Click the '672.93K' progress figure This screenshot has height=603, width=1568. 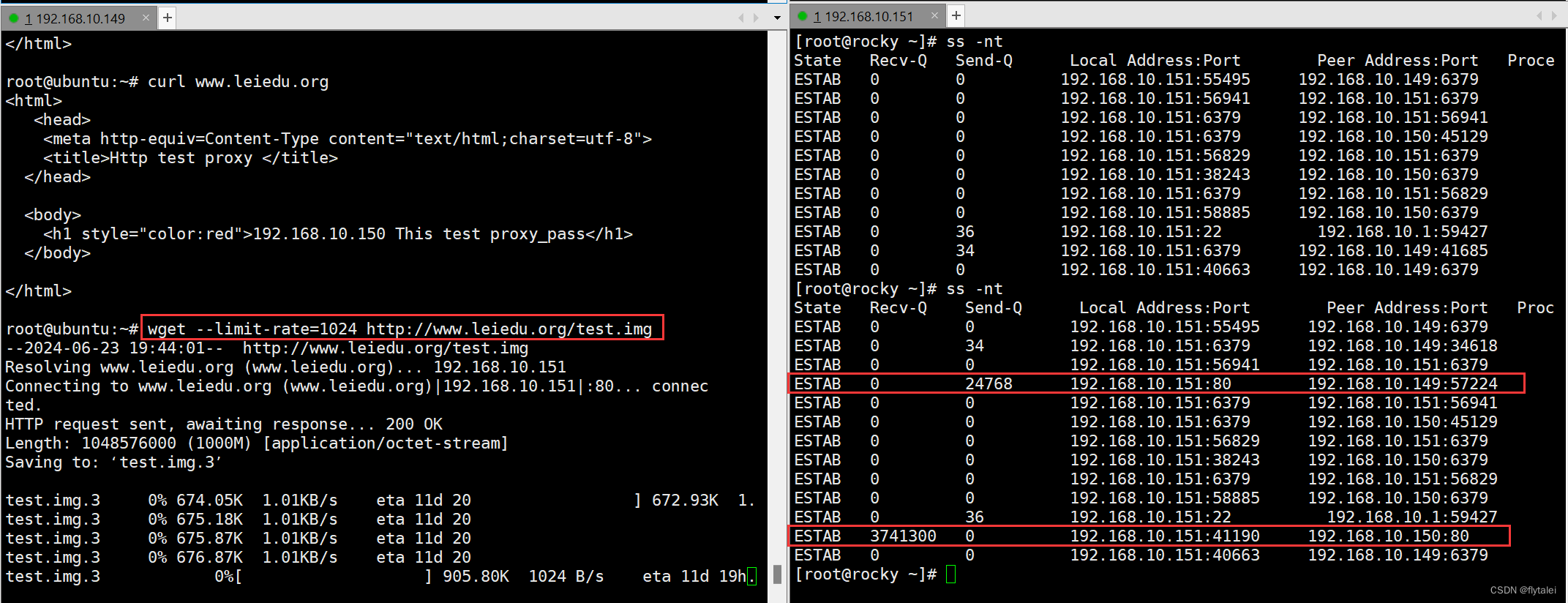pos(685,501)
